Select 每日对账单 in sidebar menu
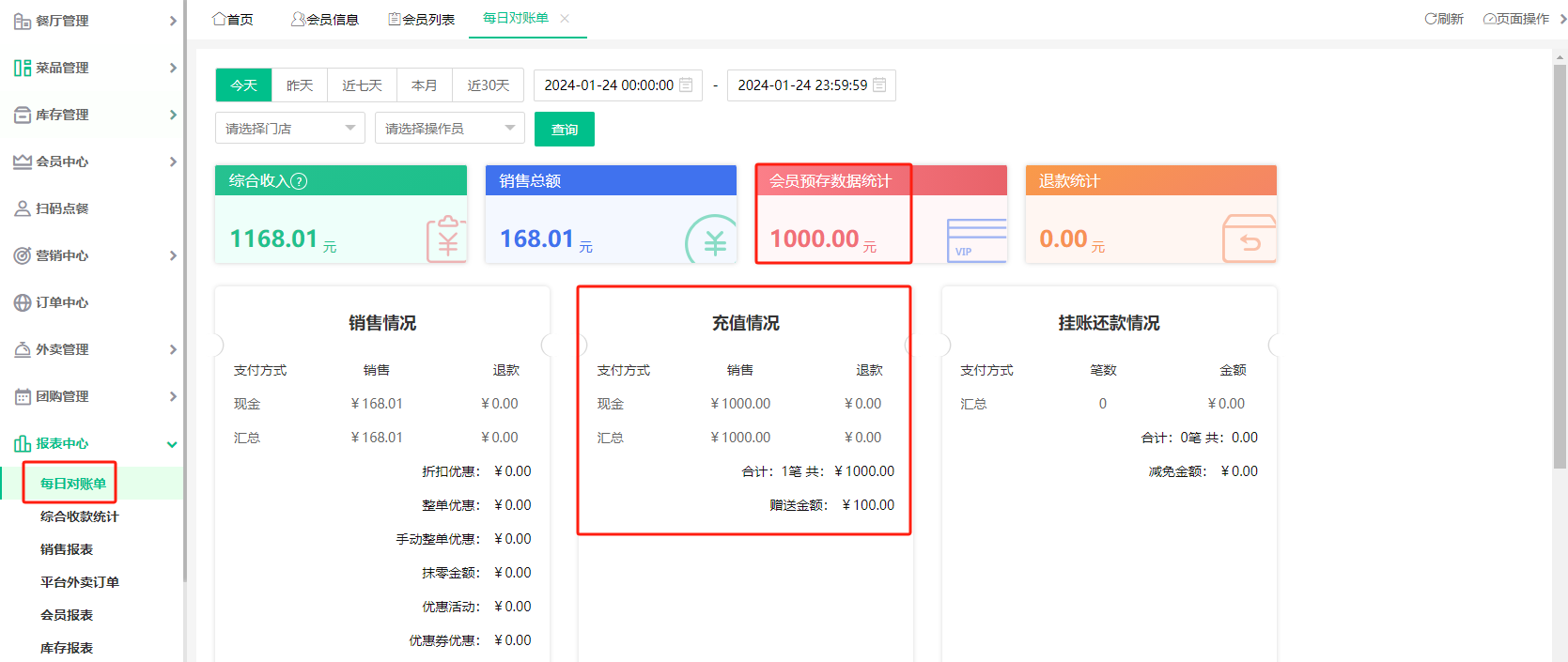This screenshot has height=662, width=1568. 73,484
